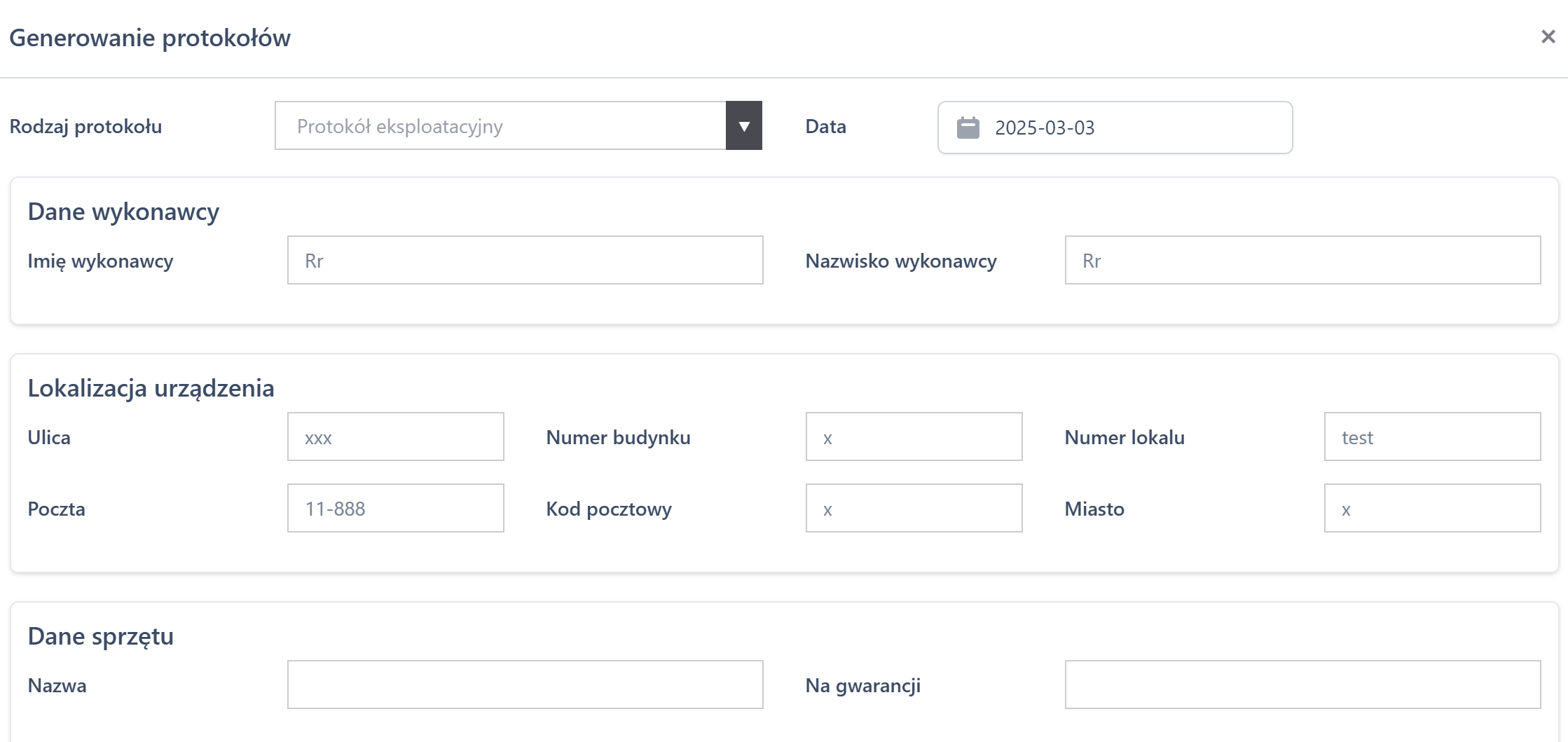The height and width of the screenshot is (742, 1568).
Task: Click the Kod pocztowy input box
Action: [x=914, y=509]
